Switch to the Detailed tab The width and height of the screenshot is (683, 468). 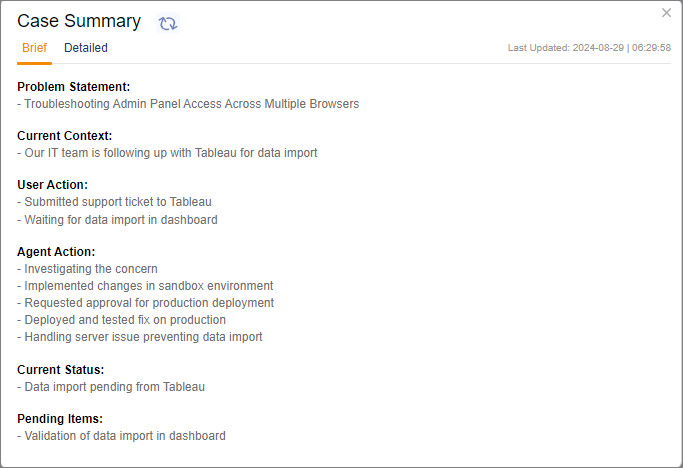point(86,48)
